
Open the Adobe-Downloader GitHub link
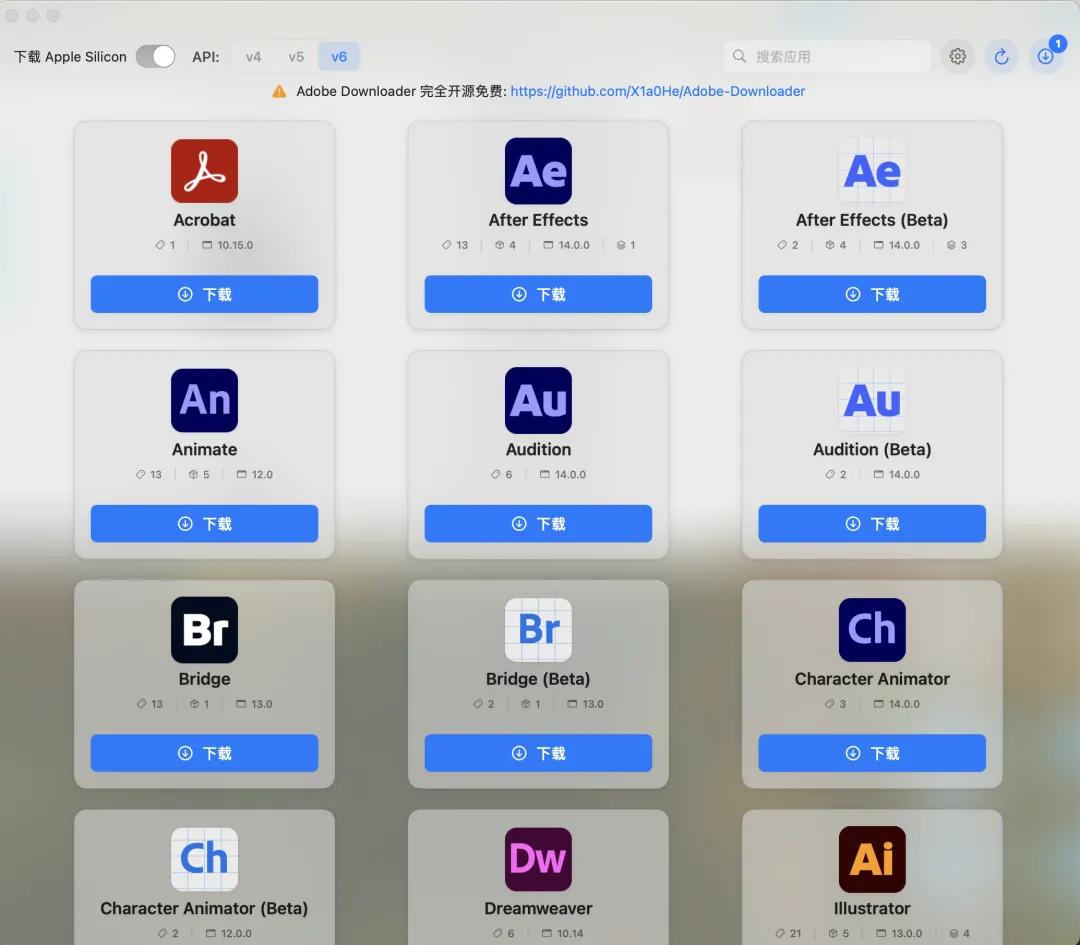(x=658, y=92)
